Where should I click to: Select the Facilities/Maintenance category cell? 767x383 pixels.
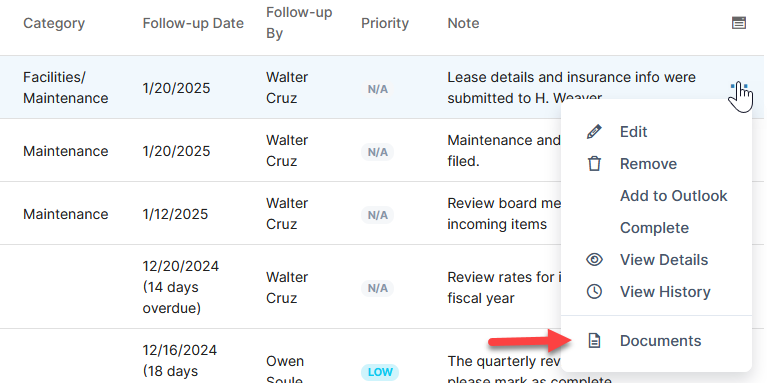[x=66, y=88]
